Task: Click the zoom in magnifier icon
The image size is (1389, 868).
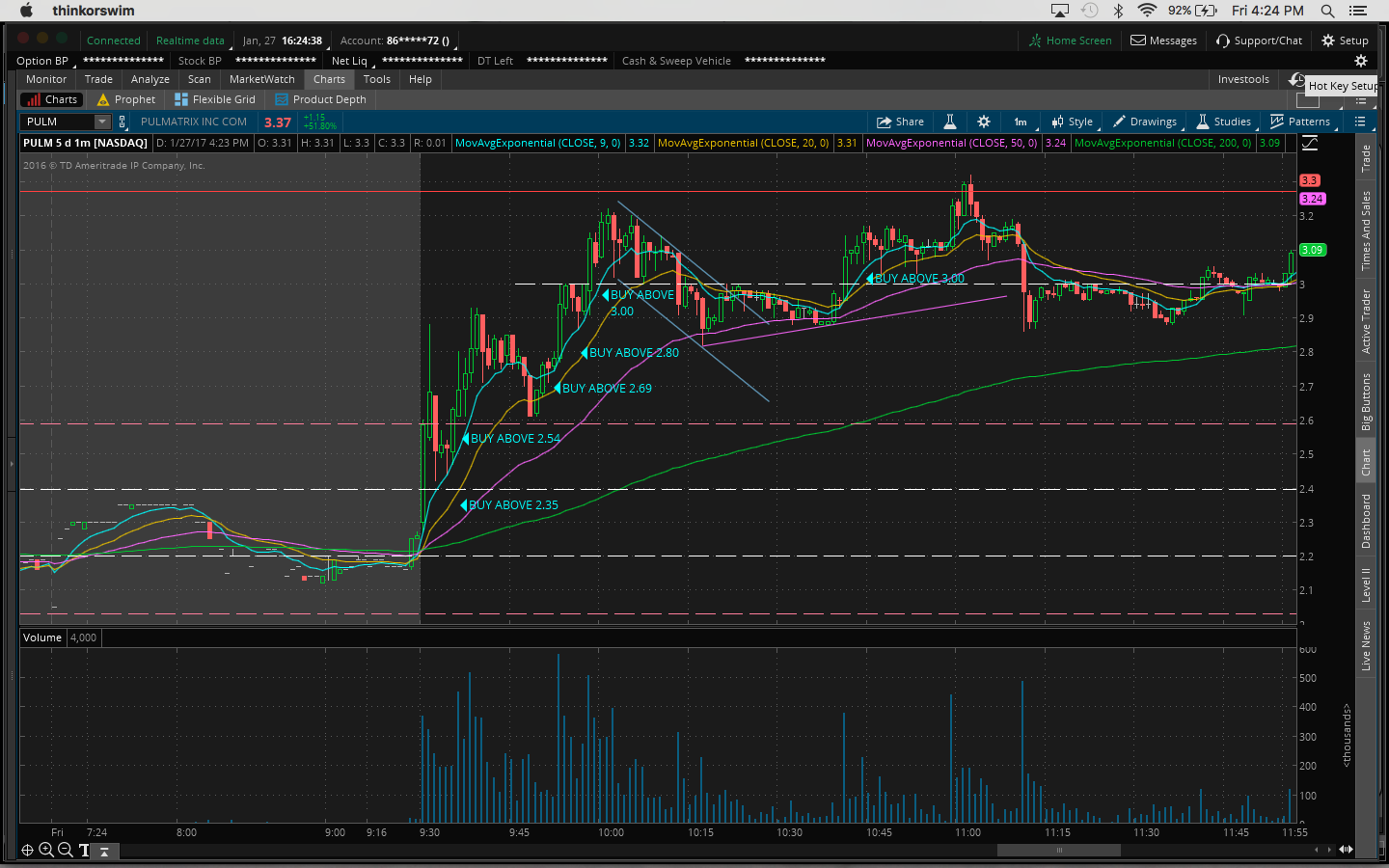Action: [x=45, y=850]
